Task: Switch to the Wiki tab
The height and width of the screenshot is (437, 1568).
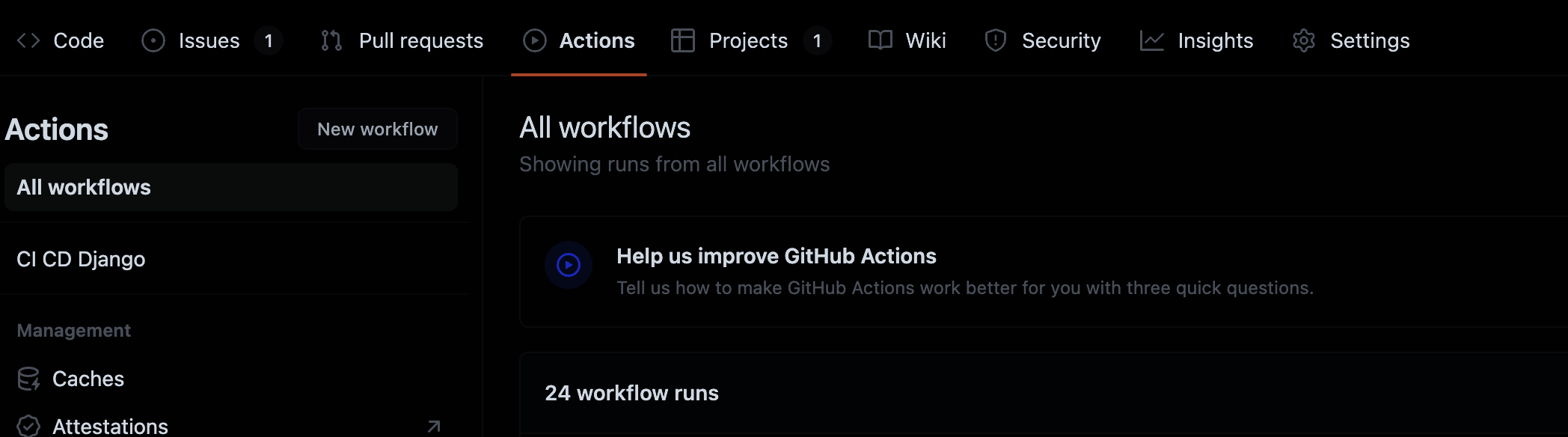Action: (x=925, y=40)
